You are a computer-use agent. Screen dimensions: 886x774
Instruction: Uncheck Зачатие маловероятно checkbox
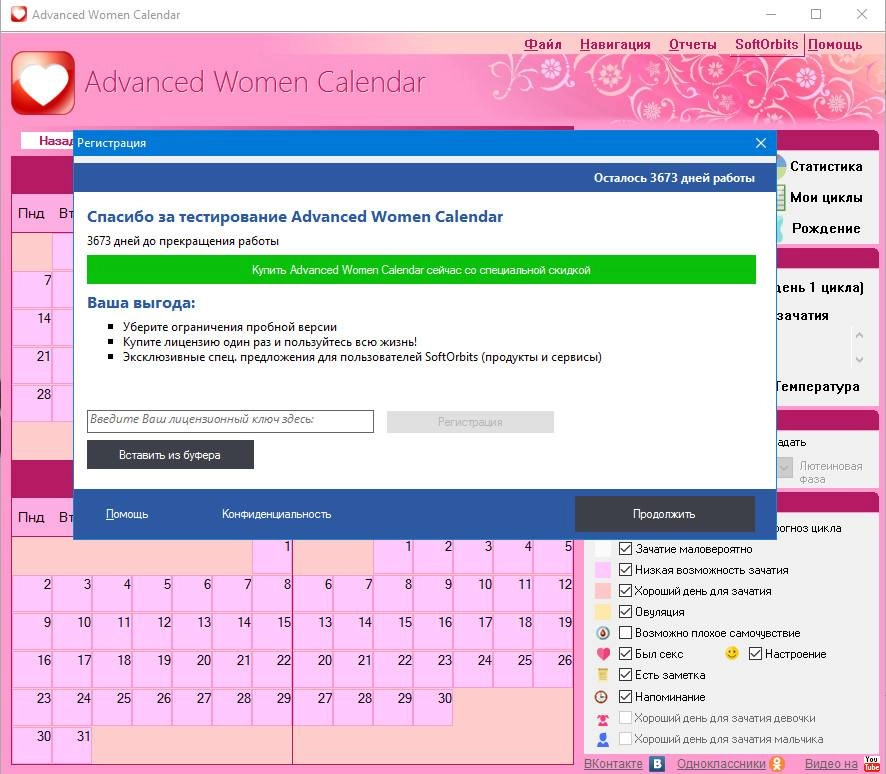625,549
